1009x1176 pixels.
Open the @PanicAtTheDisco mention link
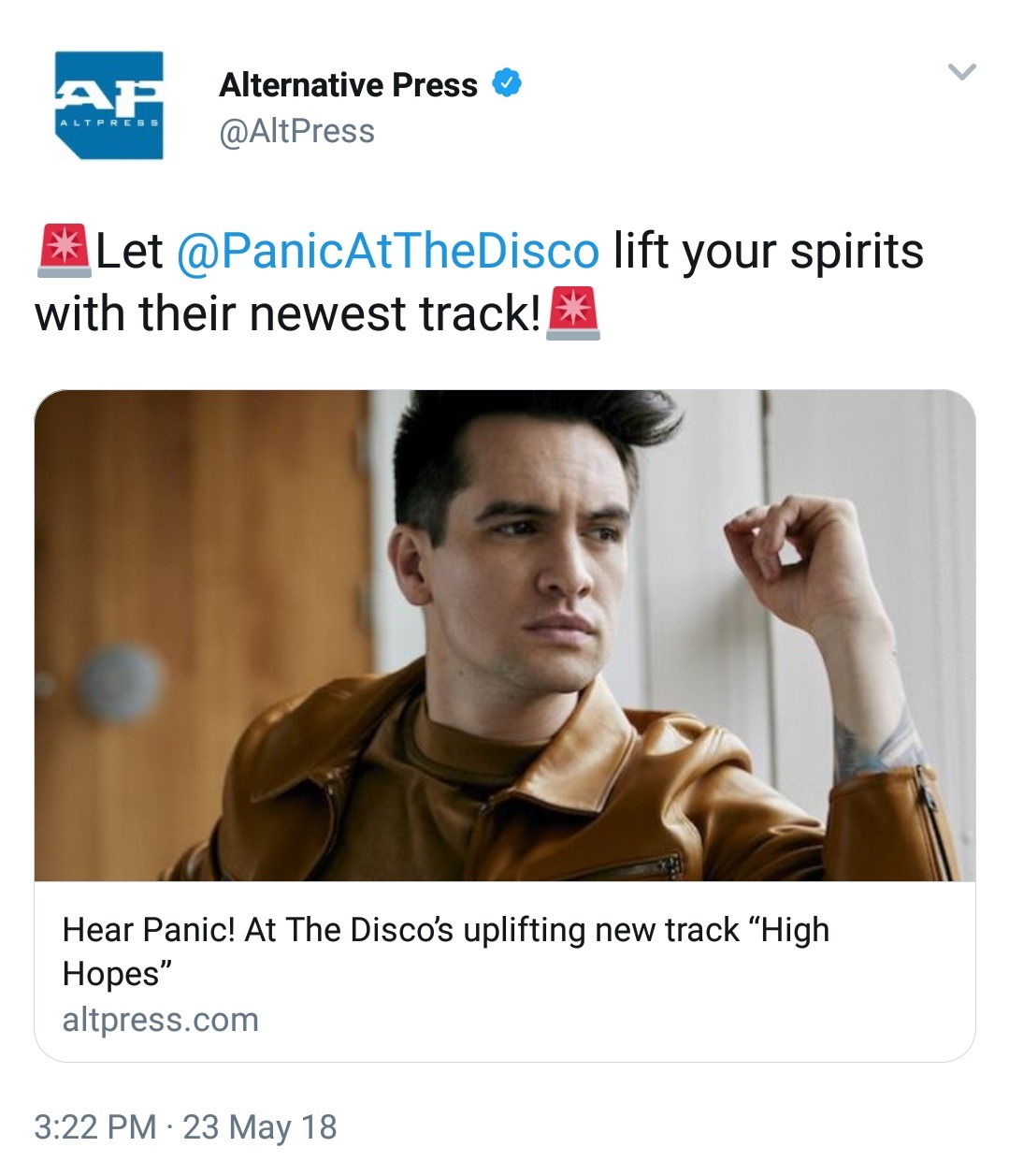tap(387, 251)
